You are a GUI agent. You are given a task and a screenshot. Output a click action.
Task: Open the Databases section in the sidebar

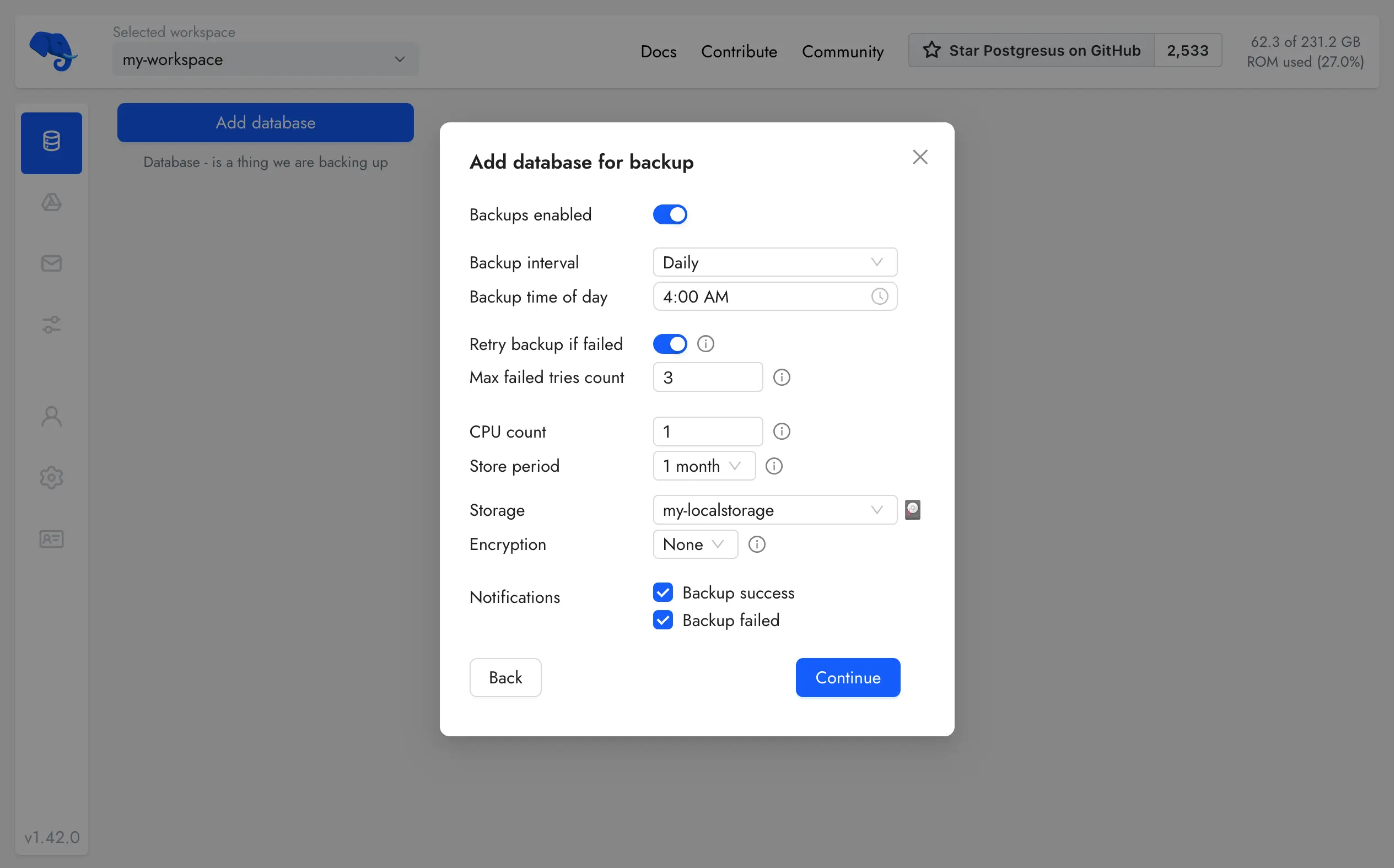point(51,142)
